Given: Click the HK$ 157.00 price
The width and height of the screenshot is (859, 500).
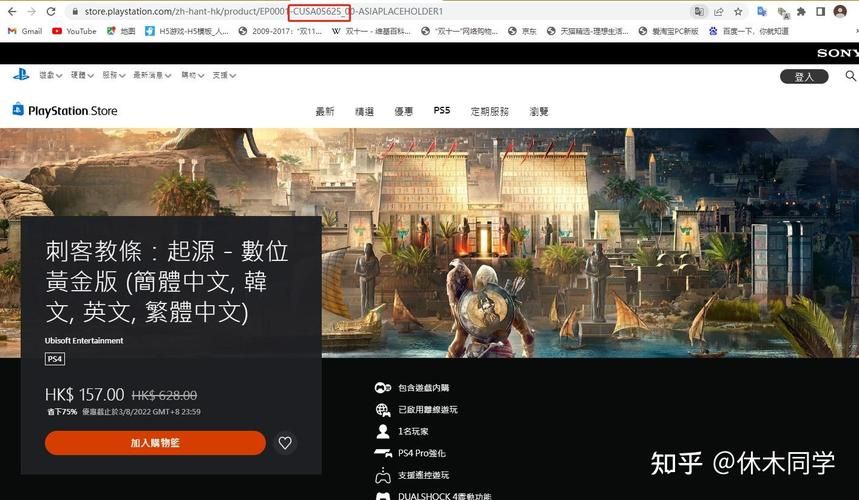Looking at the screenshot, I should (x=84, y=394).
